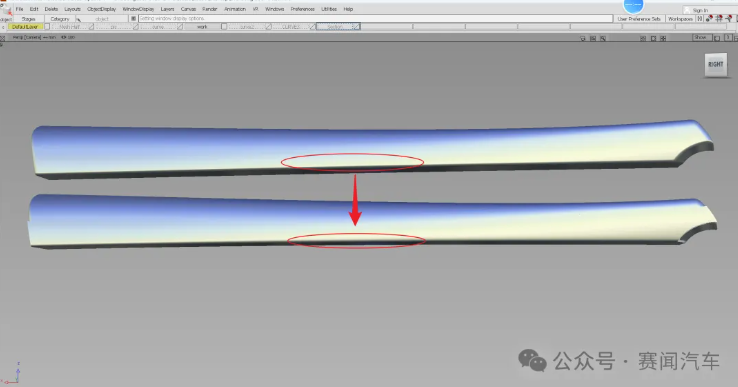This screenshot has height=387, width=738.
Task: Click the grid snap icon near Workspaces
Action: tap(719, 18)
